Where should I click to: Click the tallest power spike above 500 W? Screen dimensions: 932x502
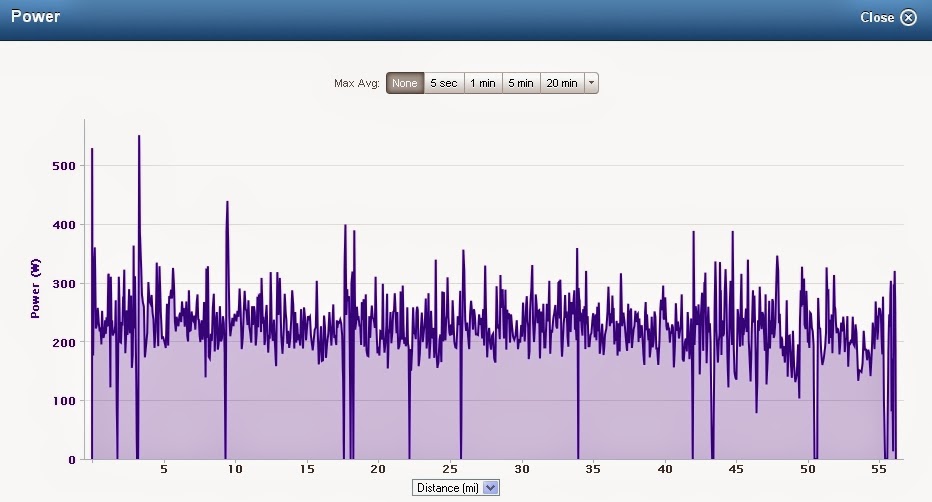[139, 136]
